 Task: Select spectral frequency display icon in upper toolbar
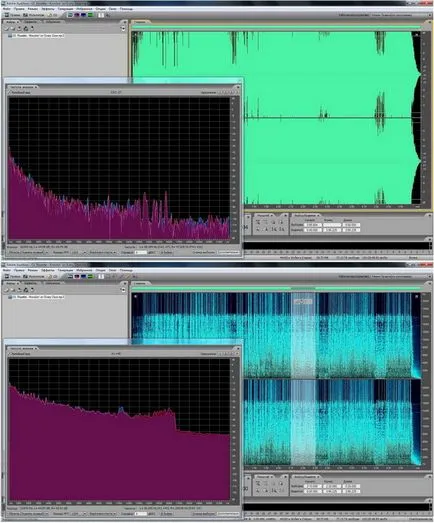tap(77, 15)
